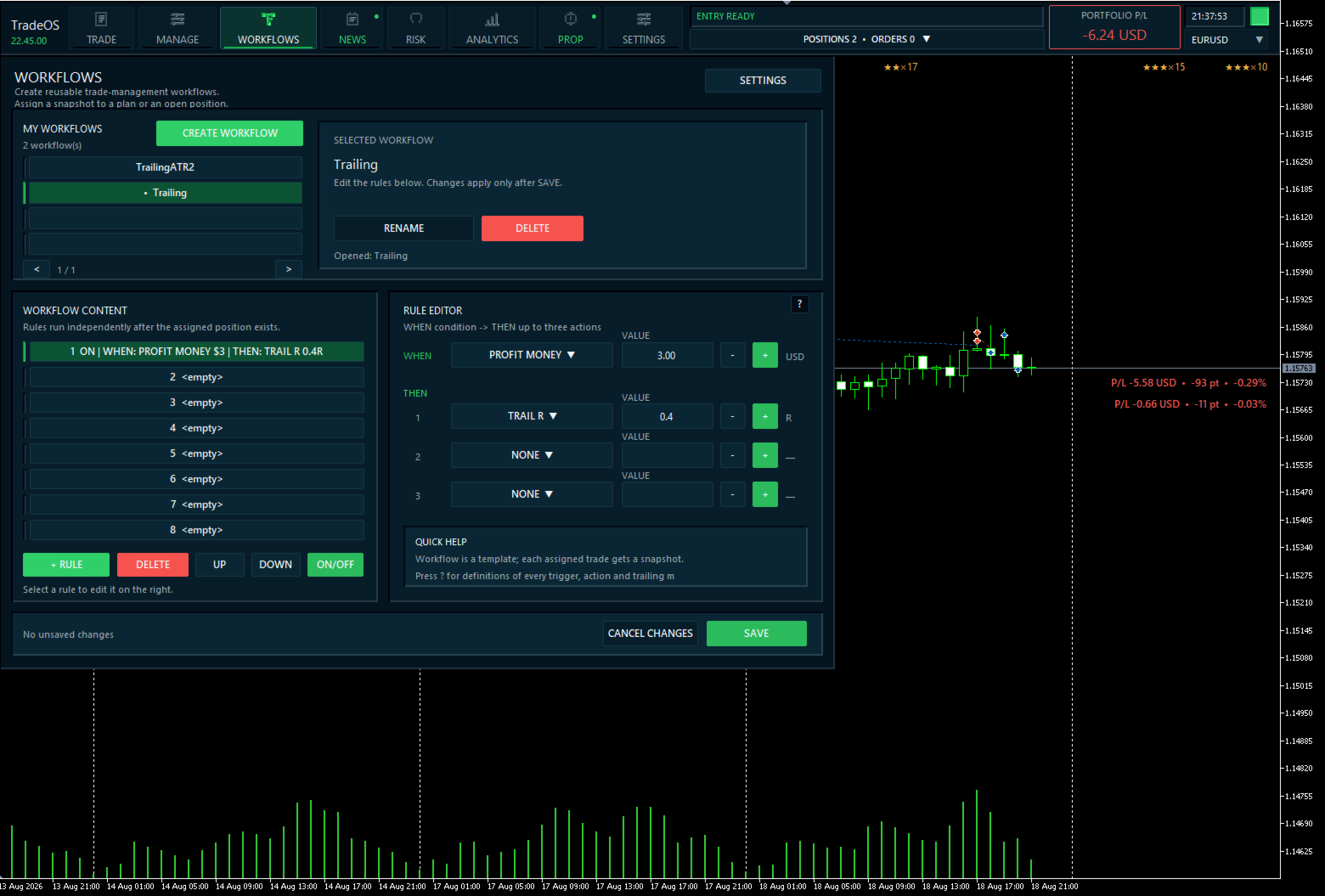Open the EURUSD symbol dropdown

pos(1227,40)
